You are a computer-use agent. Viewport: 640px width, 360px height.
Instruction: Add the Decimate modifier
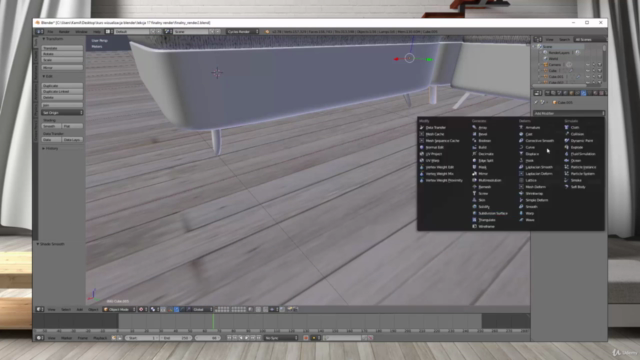(486, 154)
